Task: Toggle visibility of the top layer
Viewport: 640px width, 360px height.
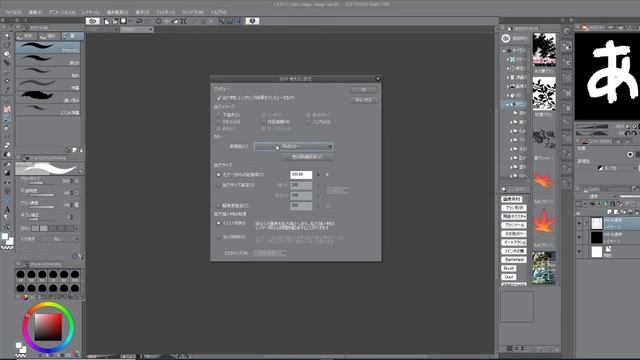Action: [x=579, y=223]
